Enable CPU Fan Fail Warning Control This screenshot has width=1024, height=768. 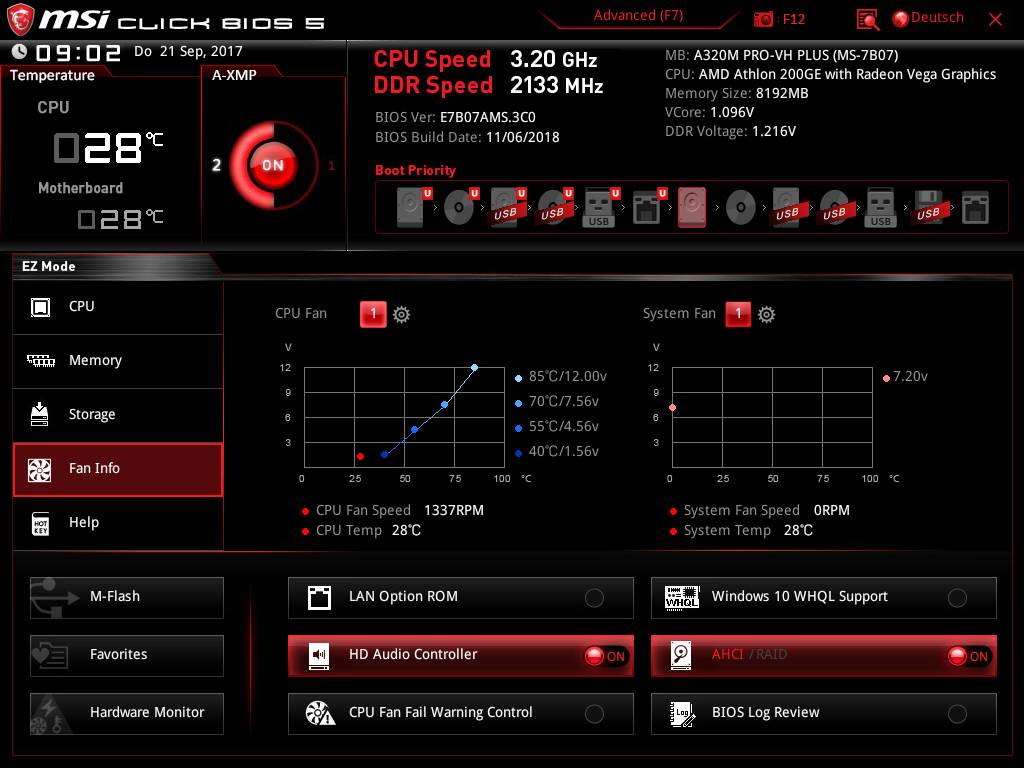coord(460,714)
